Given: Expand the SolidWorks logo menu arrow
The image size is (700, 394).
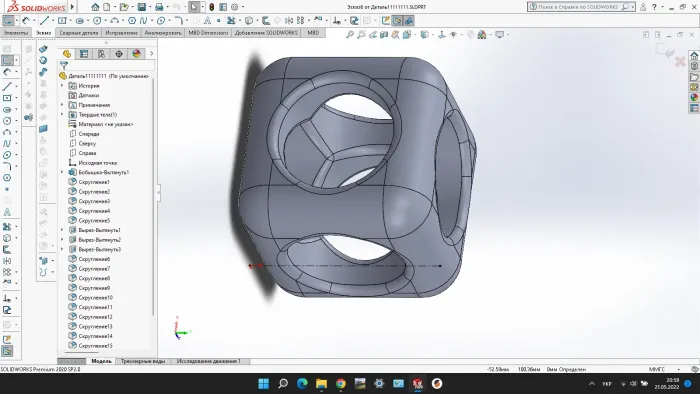Looking at the screenshot, I should point(72,7).
